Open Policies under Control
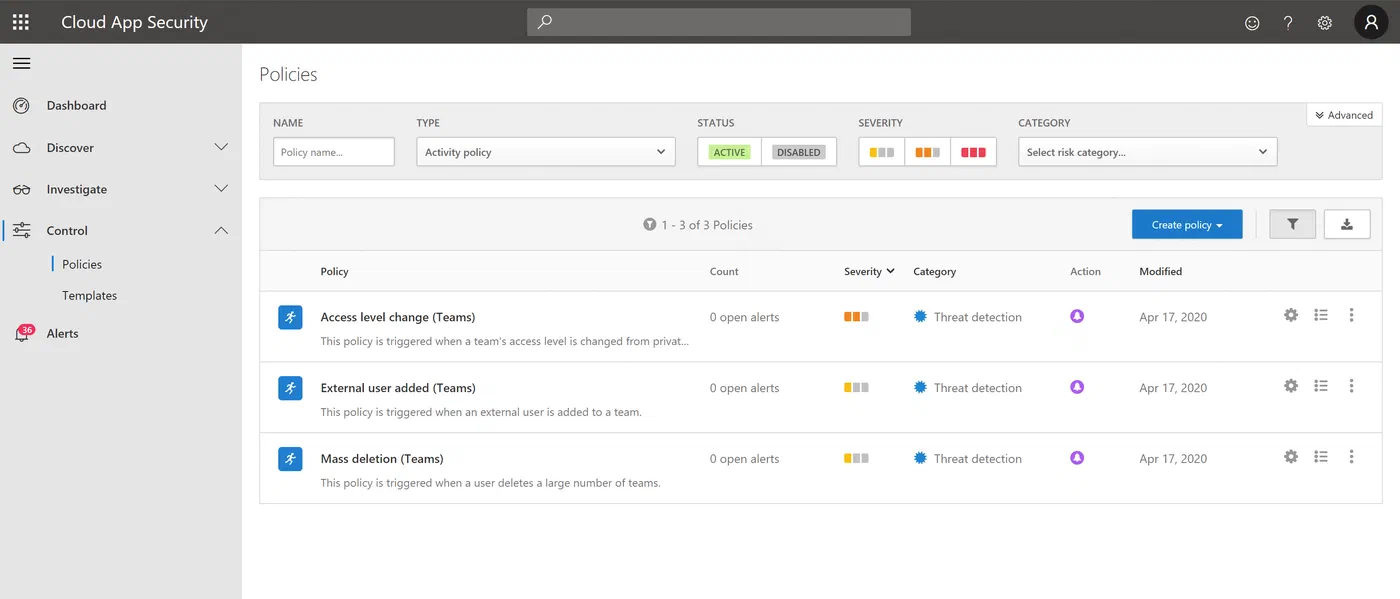This screenshot has width=1400, height=599. click(x=82, y=264)
